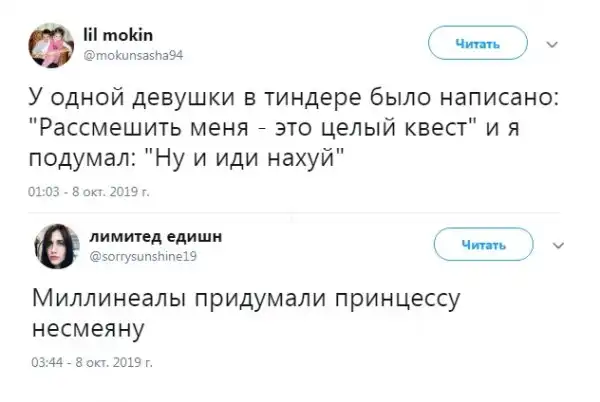
Task: Expand the chevron menu on lil mokin's tweet
Action: tap(552, 45)
